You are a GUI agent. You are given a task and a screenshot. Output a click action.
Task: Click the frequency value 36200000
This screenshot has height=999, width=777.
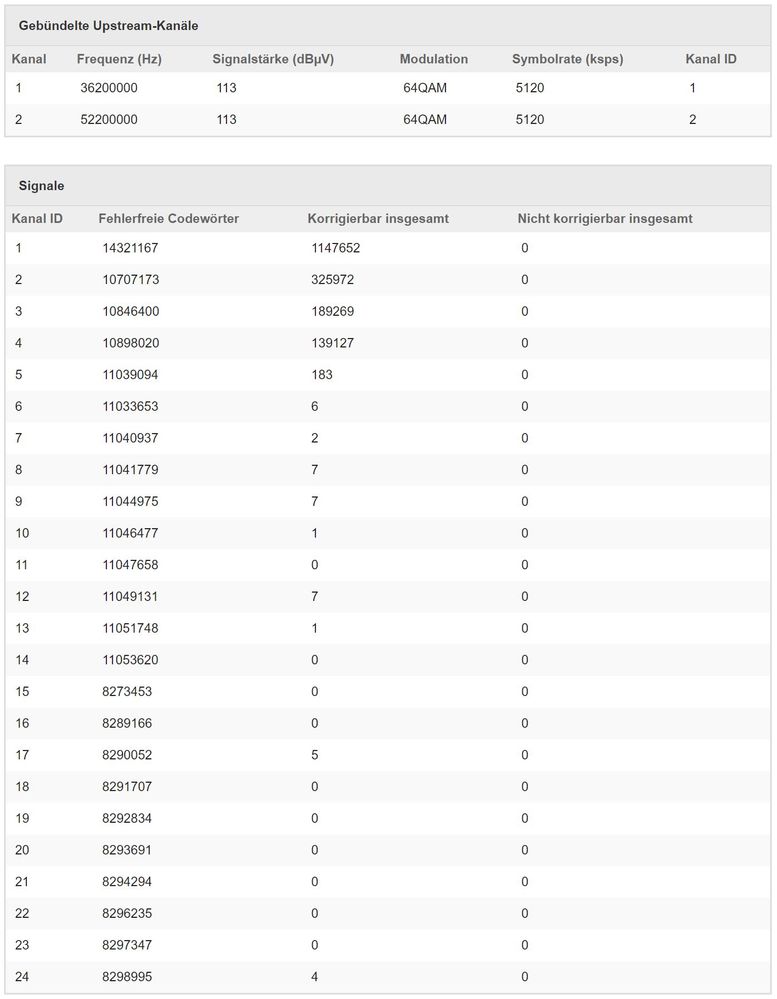tap(109, 88)
